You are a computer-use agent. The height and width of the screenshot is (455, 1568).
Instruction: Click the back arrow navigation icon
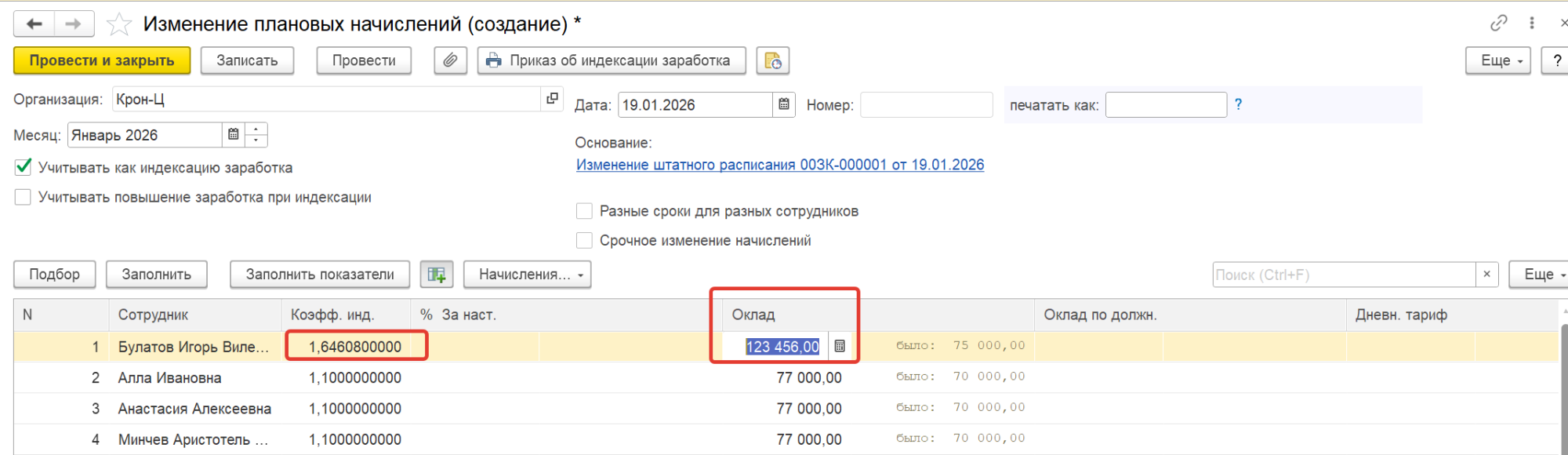coord(34,24)
